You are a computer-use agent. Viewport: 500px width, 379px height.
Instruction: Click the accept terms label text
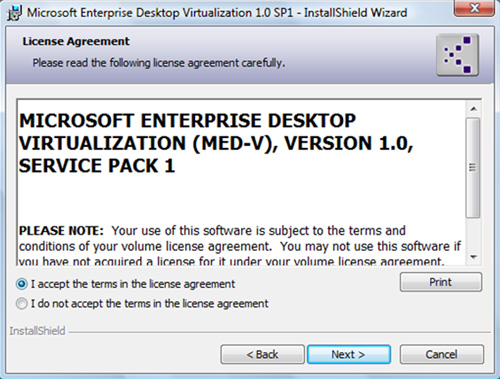pos(133,284)
